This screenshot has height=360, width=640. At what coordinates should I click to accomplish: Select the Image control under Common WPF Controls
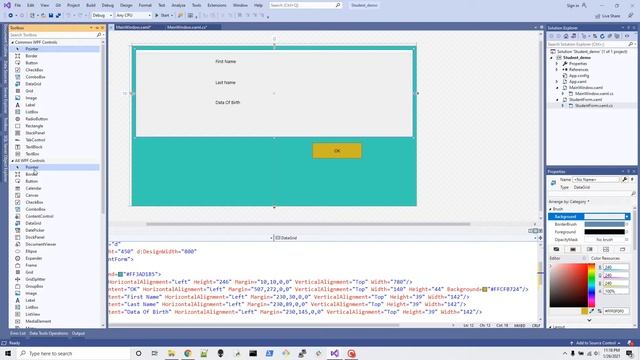click(x=31, y=98)
